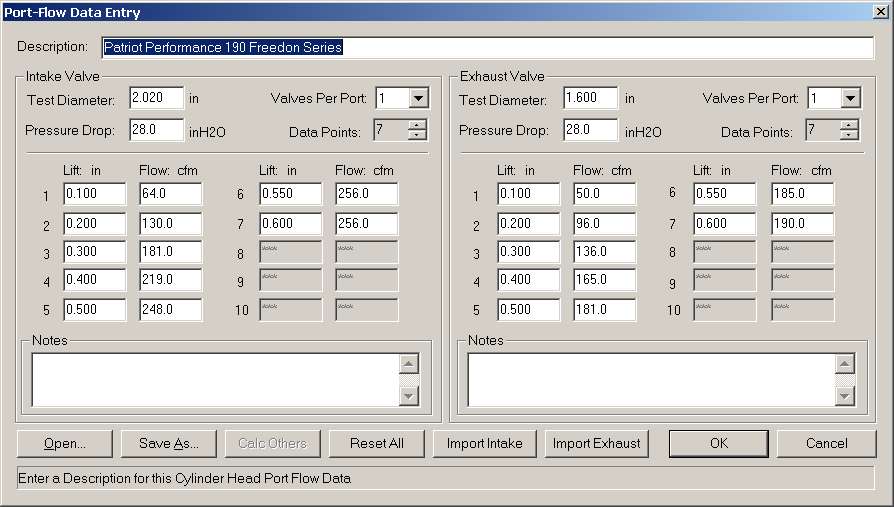Screen dimensions: 894x507
Task: Click the Import Exhaust button
Action: 596,444
